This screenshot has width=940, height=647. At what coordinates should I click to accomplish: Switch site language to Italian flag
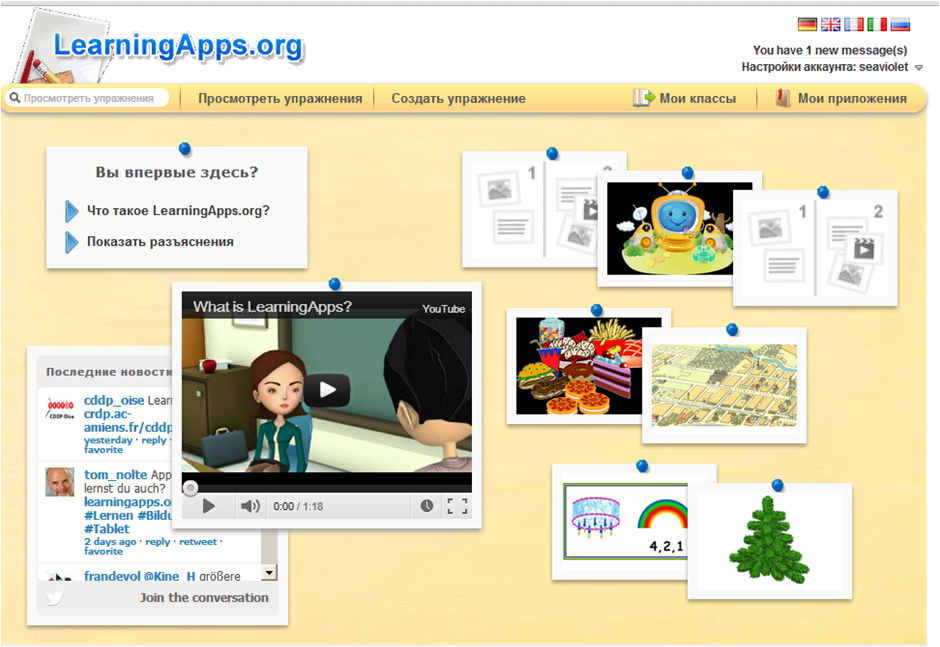(877, 25)
